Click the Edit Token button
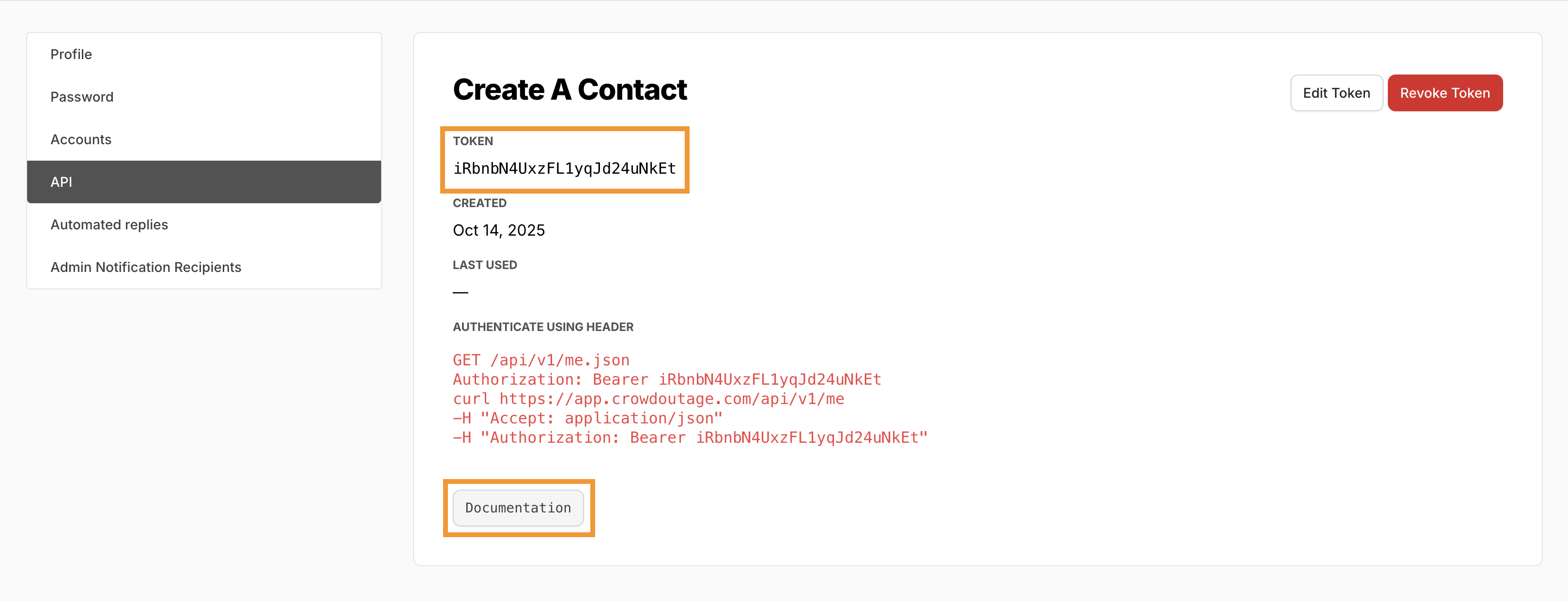This screenshot has height=601, width=1568. click(1336, 93)
